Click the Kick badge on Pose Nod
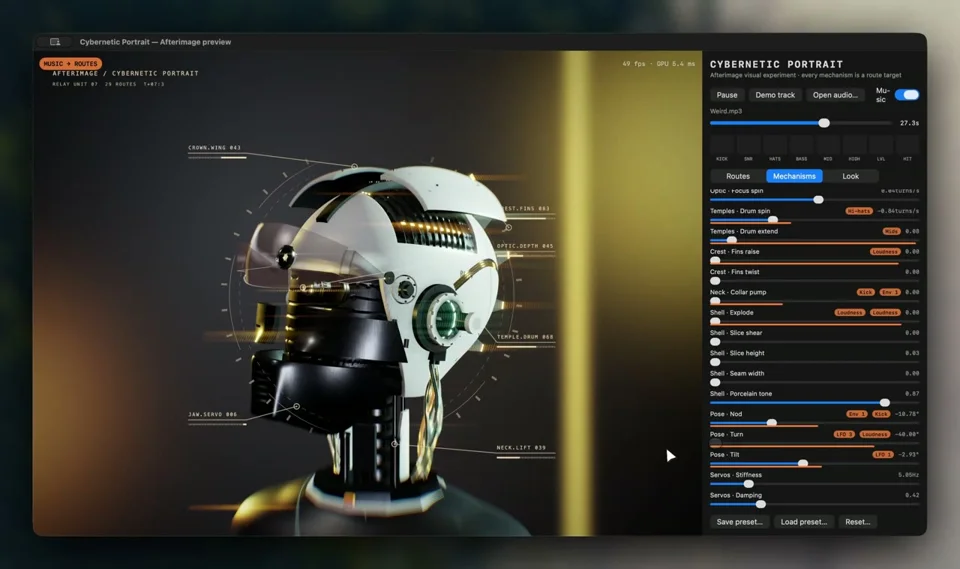This screenshot has height=569, width=960. (x=881, y=414)
